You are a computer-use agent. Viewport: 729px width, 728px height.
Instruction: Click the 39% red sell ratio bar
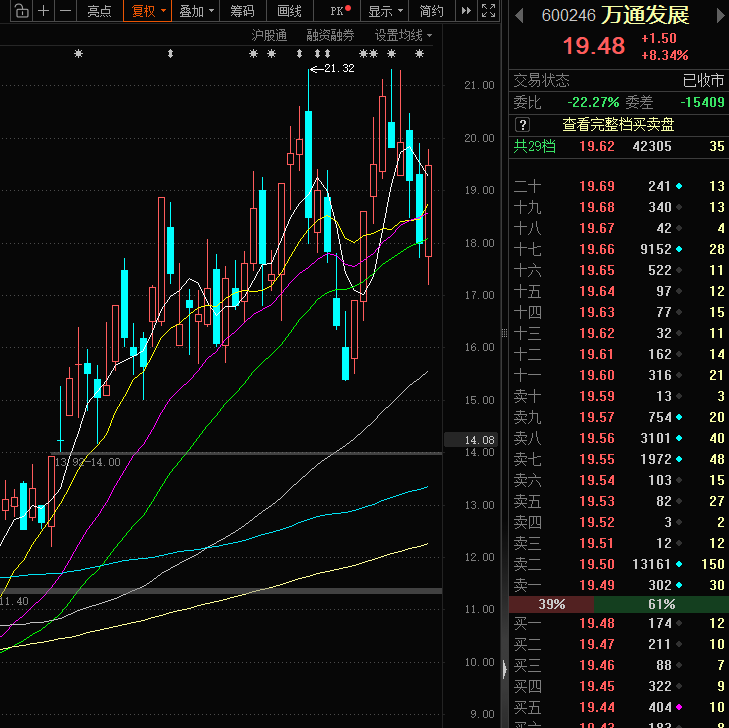551,604
